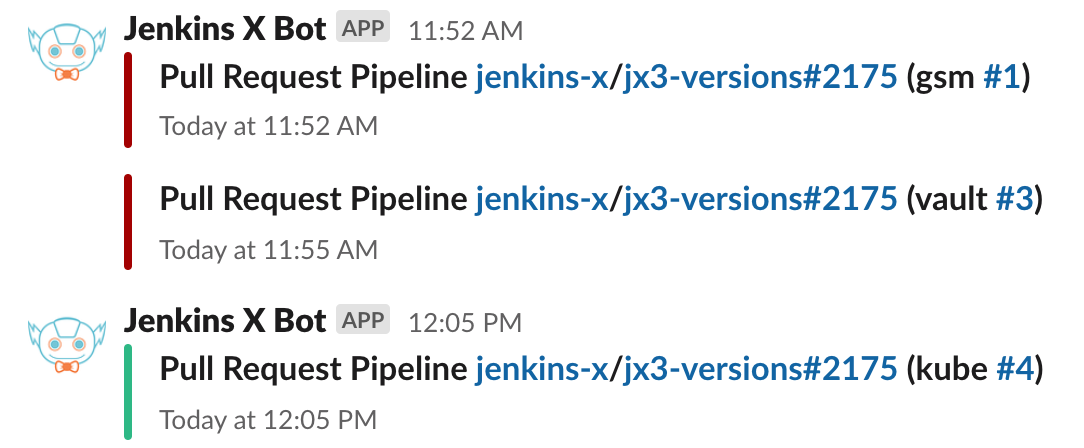Open jx3-versions#2175 in the vault pipeline row
Viewport: 1084px width, 448px height.
[x=760, y=199]
